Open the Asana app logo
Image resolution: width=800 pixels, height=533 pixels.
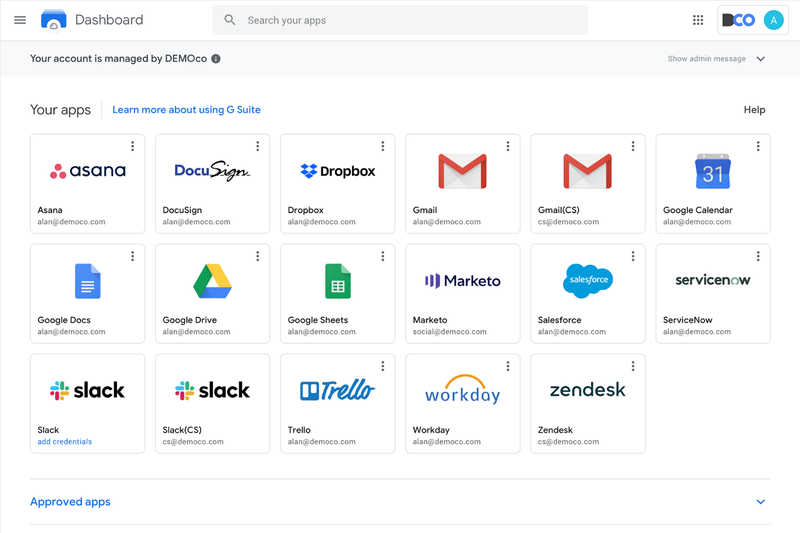click(x=88, y=171)
